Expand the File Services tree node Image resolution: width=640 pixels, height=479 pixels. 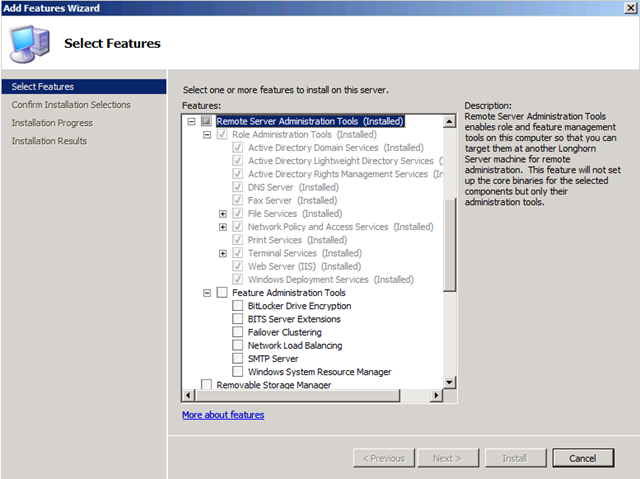223,213
